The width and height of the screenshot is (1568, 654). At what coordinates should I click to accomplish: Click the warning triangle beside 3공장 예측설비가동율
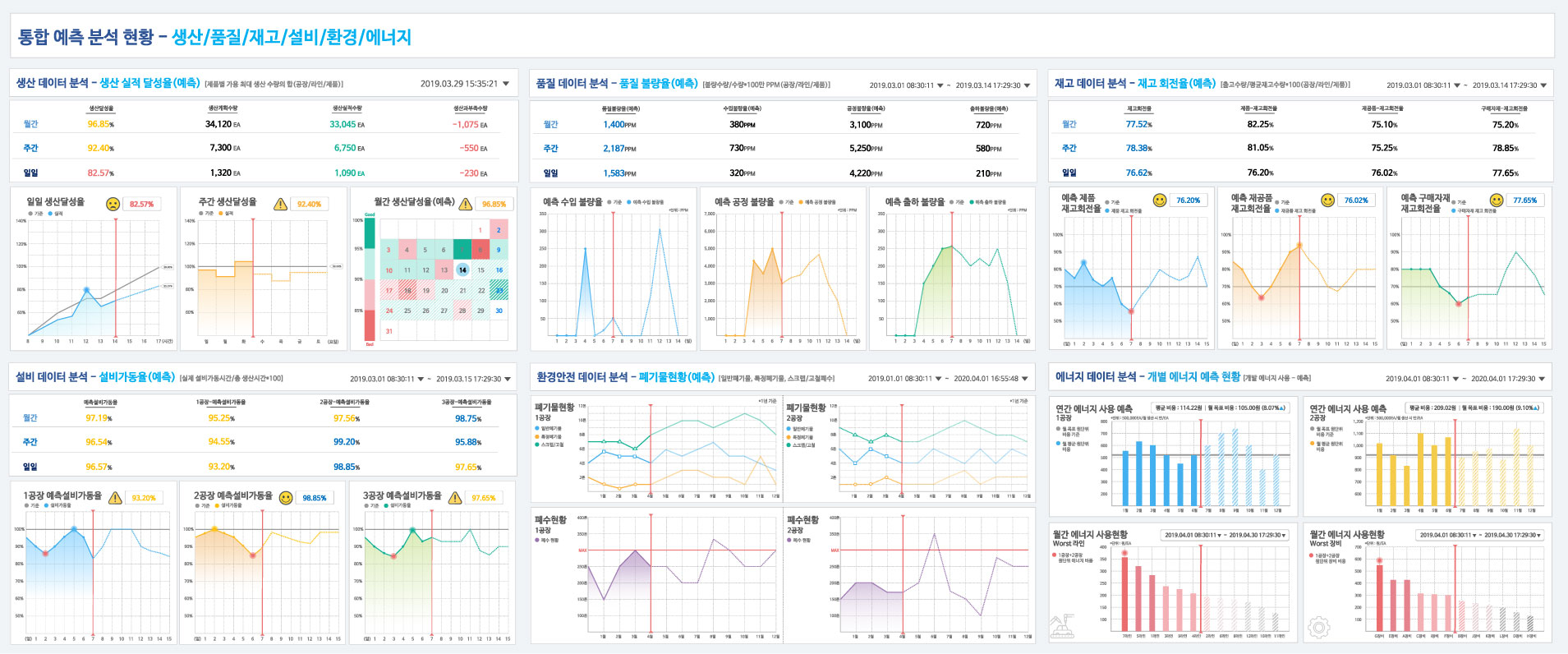tap(455, 498)
